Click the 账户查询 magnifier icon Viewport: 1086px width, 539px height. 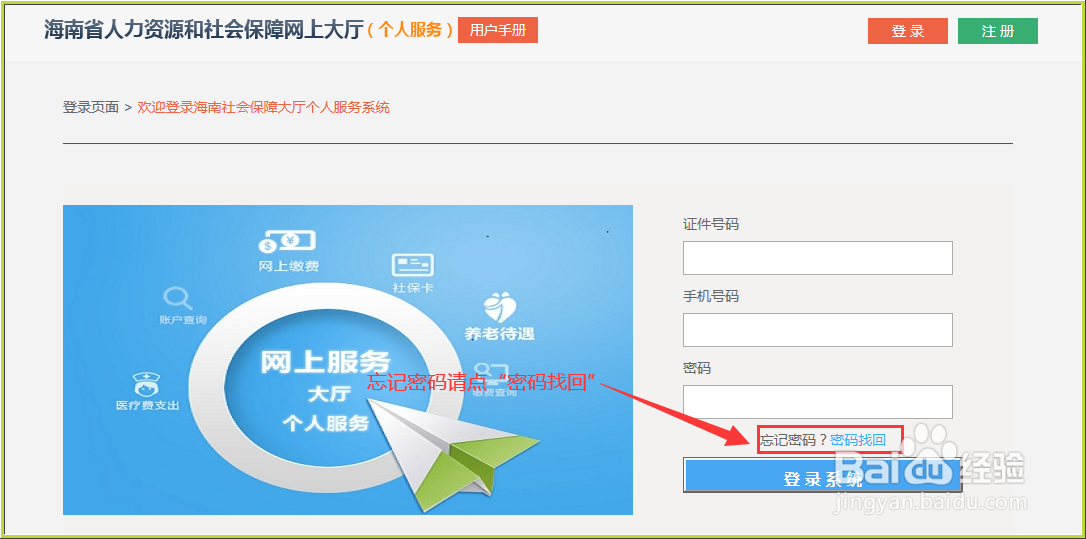(177, 299)
